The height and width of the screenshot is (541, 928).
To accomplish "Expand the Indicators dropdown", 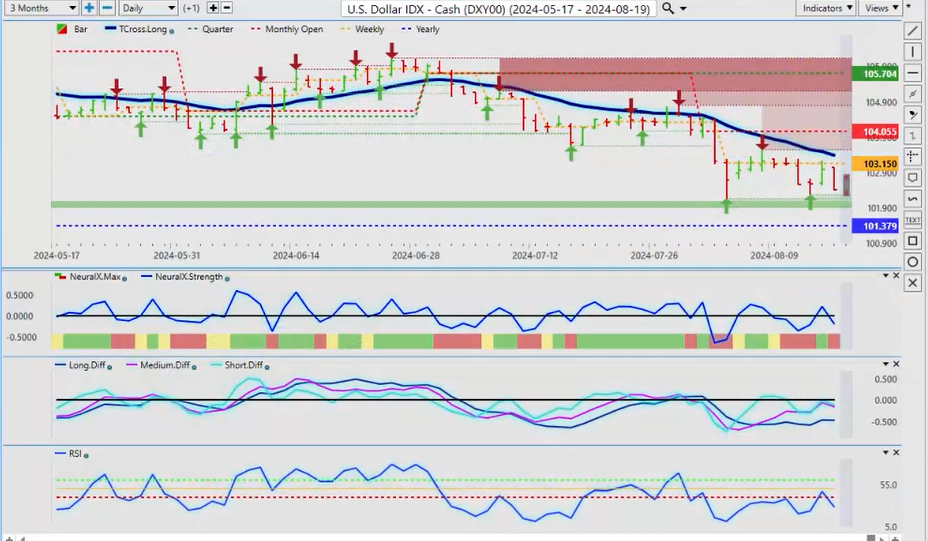I will tap(827, 8).
